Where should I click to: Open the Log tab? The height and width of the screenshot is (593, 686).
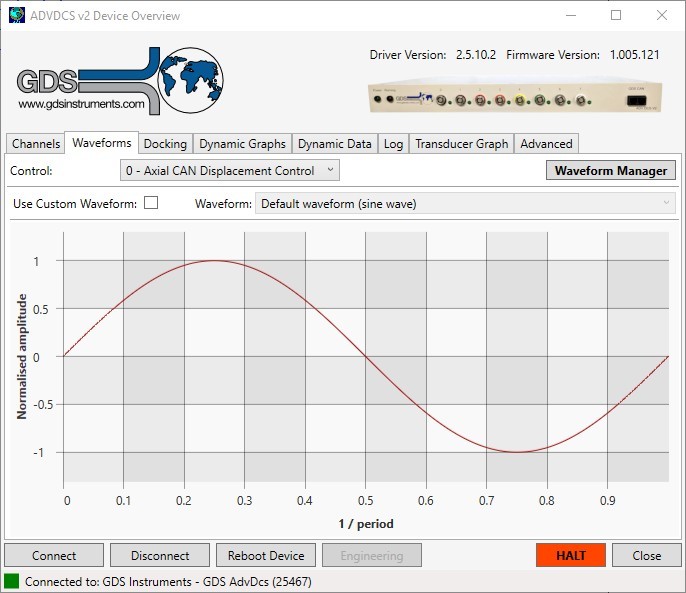[394, 144]
